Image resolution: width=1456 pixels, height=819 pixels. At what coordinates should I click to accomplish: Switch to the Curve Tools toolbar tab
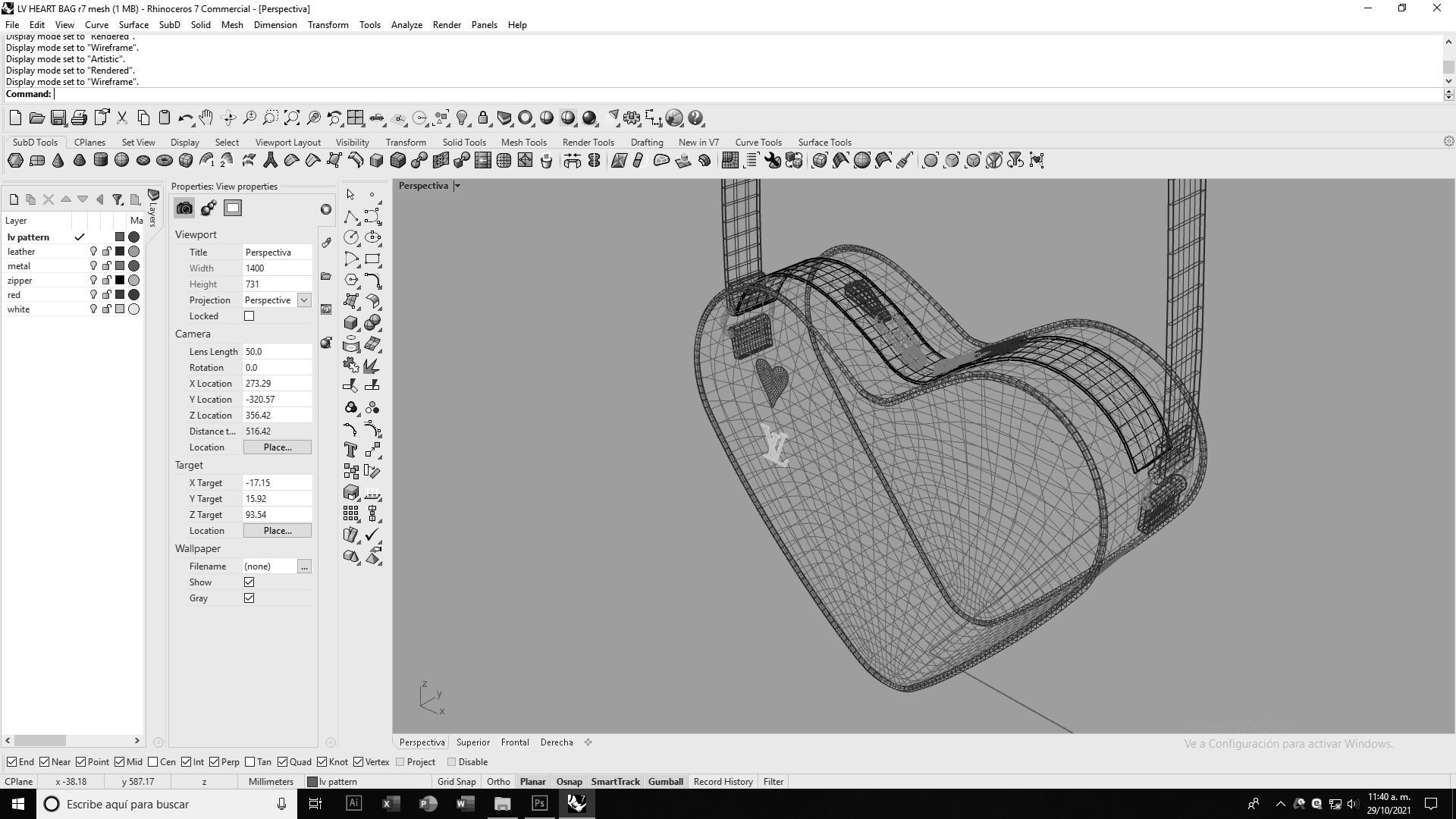point(758,143)
